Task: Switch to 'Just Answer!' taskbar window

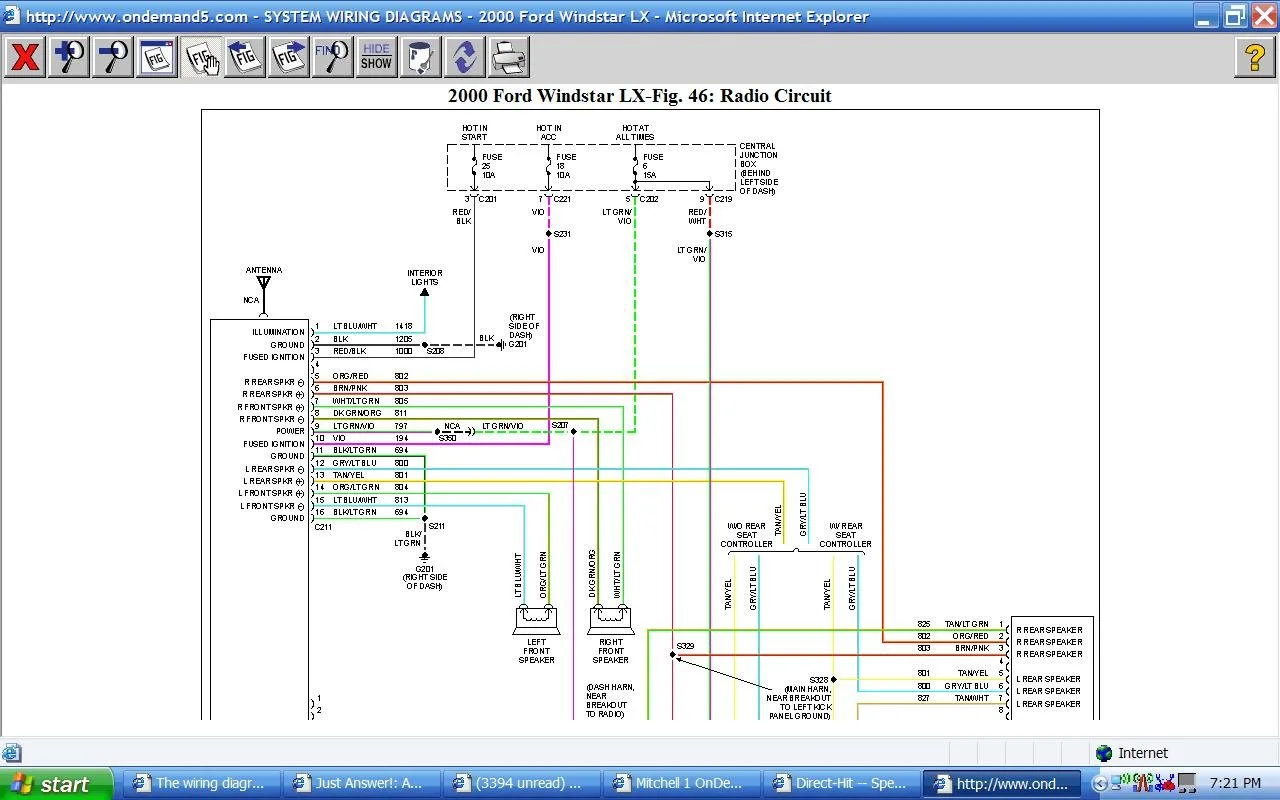Action: click(x=360, y=783)
